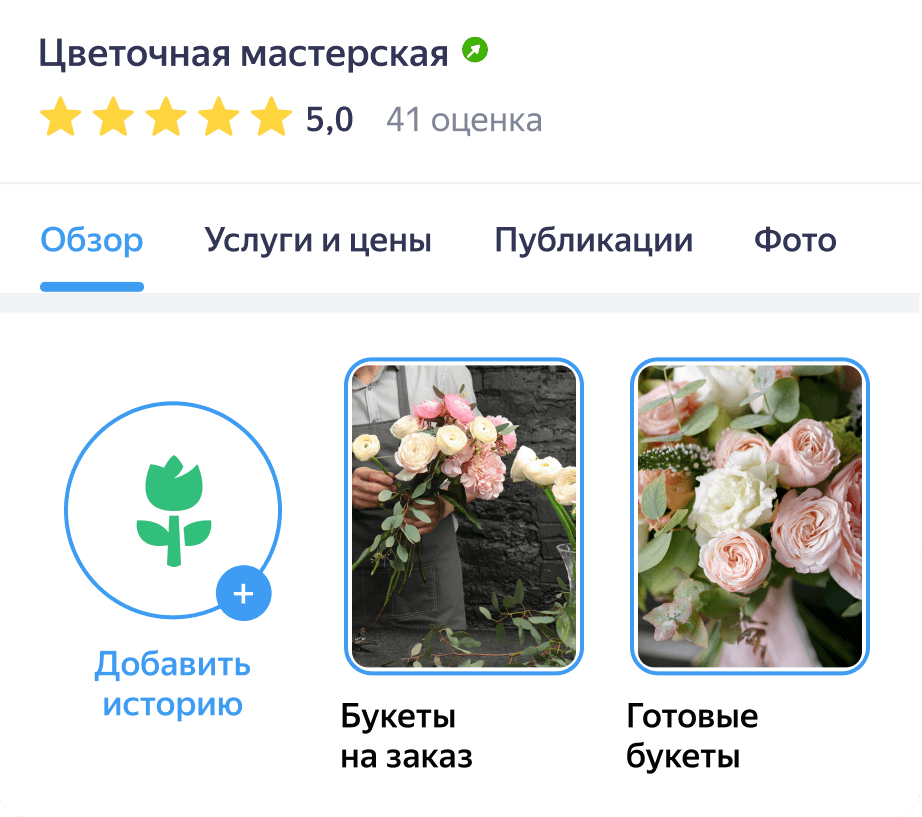
Task: Click the Готовые букеты caption
Action: coord(692,736)
